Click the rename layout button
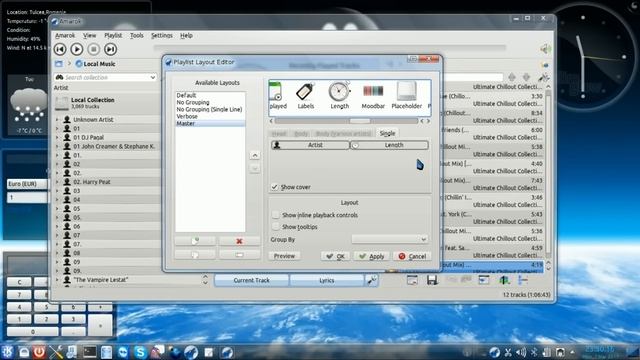This screenshot has width=640, height=360. point(240,255)
